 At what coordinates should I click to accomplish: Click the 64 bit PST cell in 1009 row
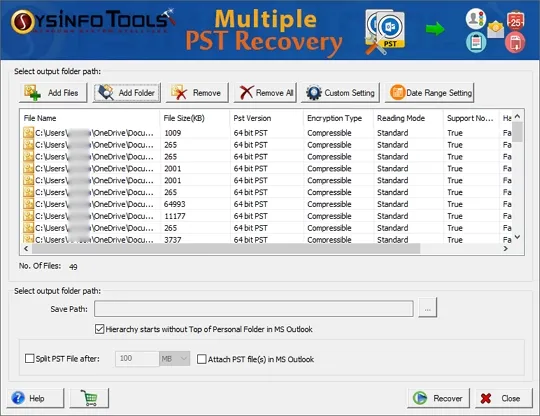point(250,133)
